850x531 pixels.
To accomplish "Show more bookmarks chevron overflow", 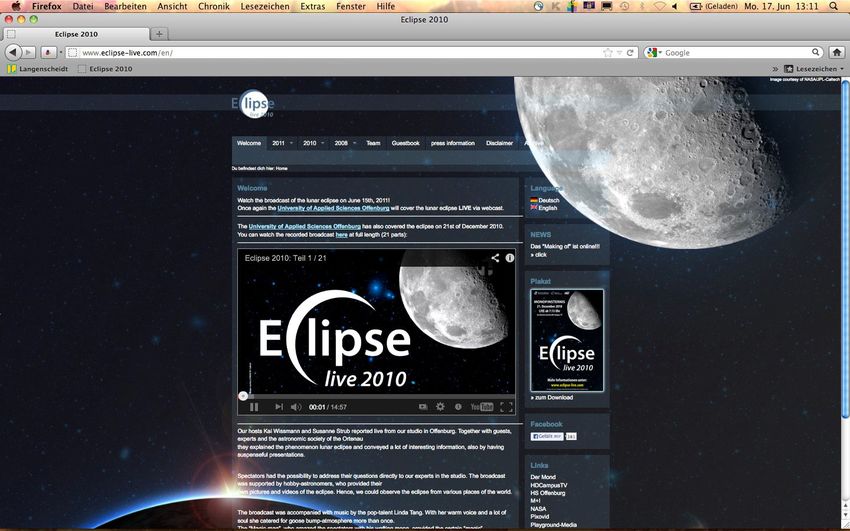I will (x=775, y=69).
